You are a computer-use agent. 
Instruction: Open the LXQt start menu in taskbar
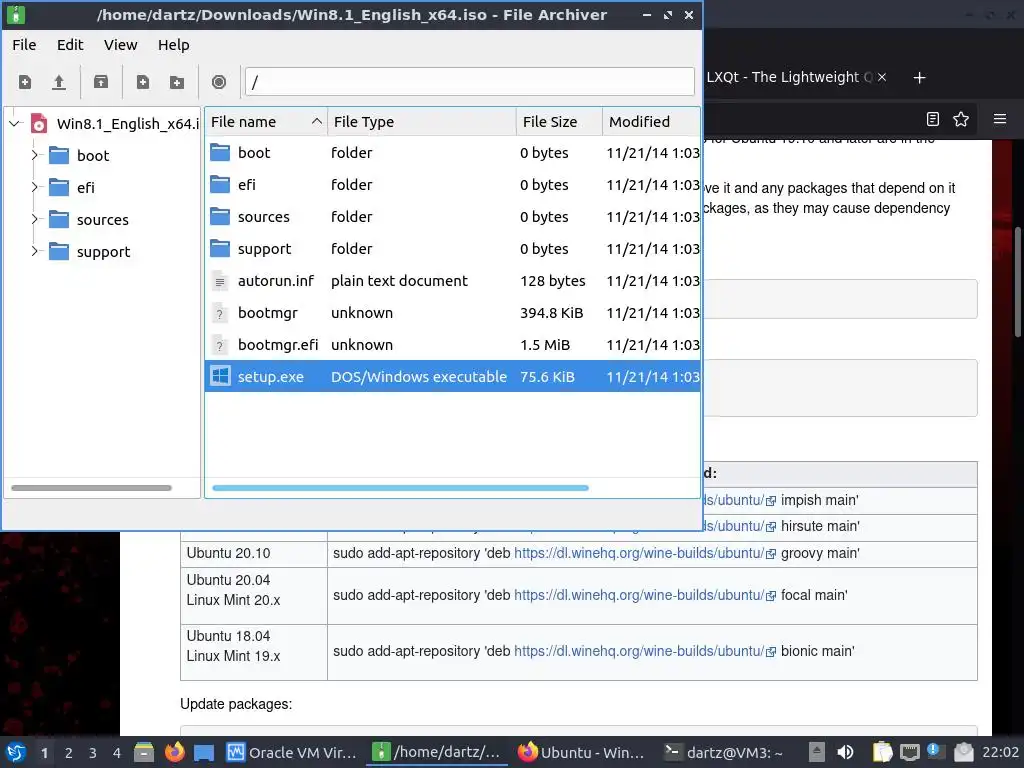pyautogui.click(x=16, y=752)
